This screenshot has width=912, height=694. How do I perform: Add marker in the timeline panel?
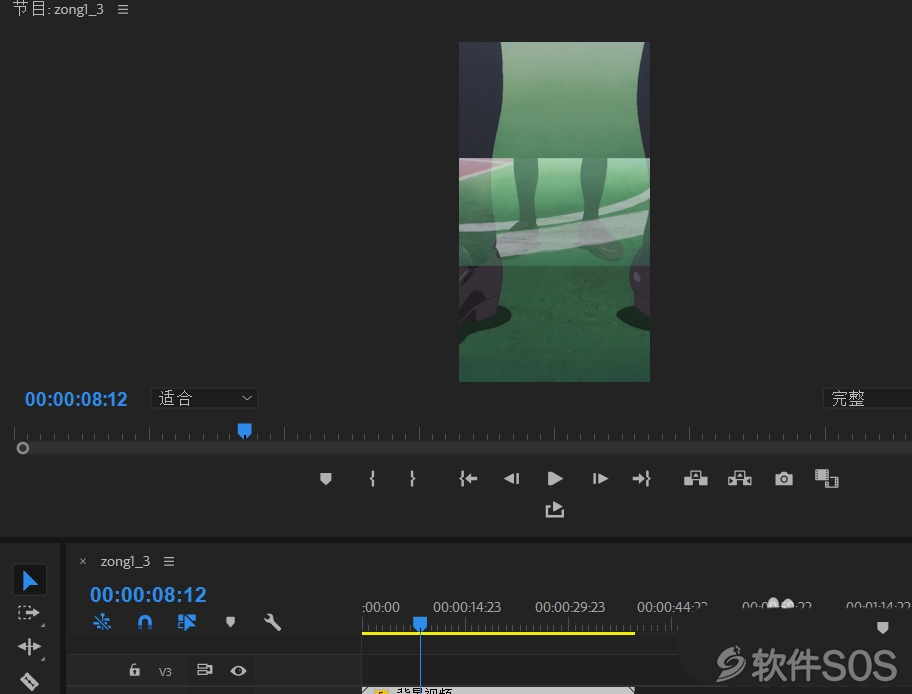click(x=230, y=622)
